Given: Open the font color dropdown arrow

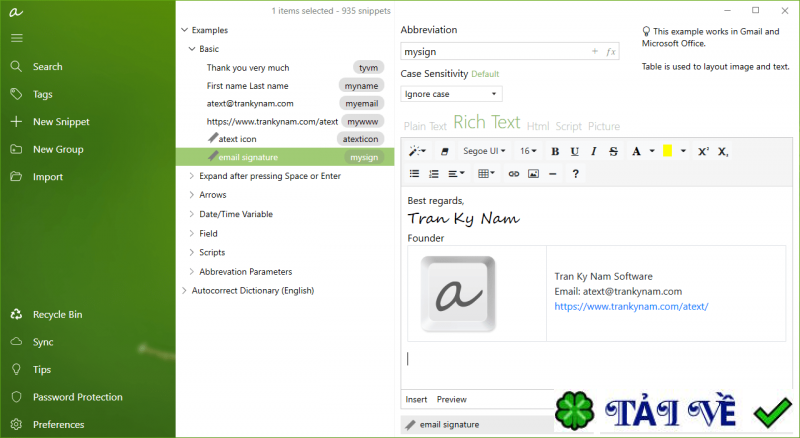Looking at the screenshot, I should pyautogui.click(x=652, y=151).
